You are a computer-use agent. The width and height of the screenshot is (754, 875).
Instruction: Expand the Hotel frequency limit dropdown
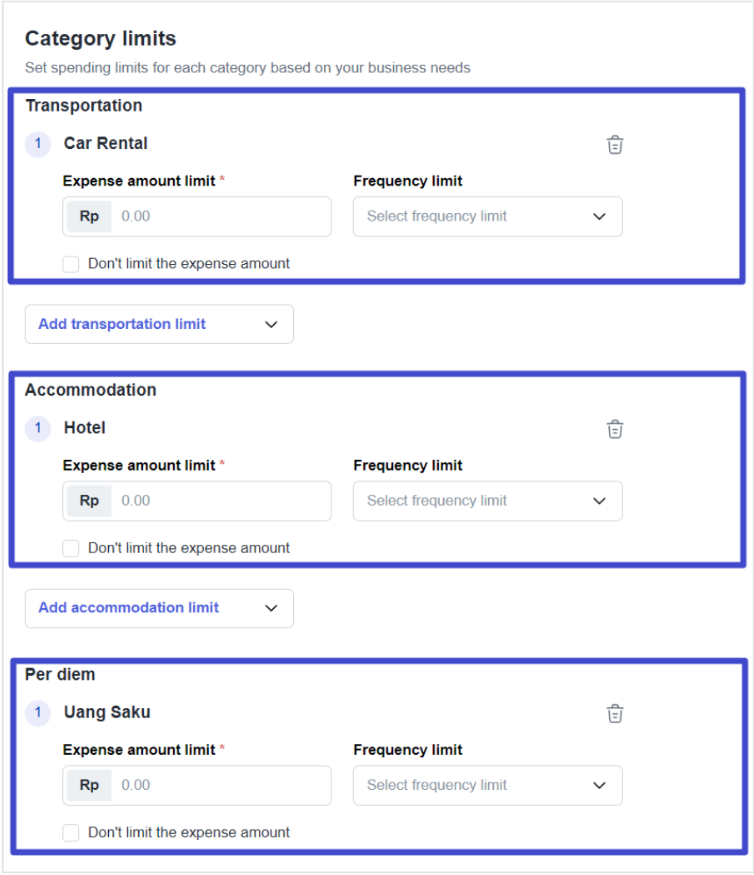[x=487, y=501]
